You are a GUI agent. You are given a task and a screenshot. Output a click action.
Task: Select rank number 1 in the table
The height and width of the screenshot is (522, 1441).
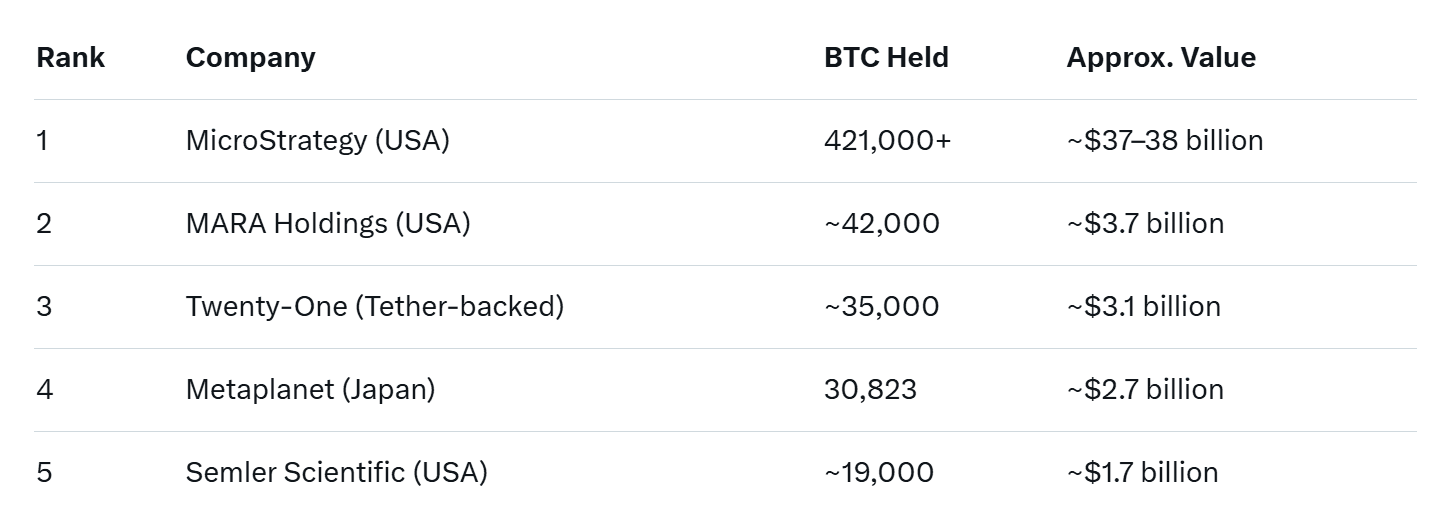point(42,141)
